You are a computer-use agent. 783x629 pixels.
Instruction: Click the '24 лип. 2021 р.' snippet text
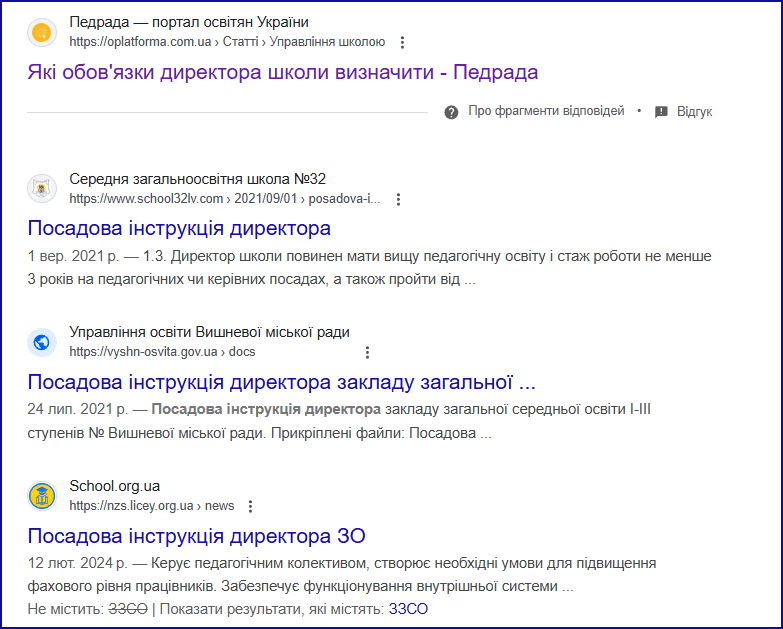[78, 409]
